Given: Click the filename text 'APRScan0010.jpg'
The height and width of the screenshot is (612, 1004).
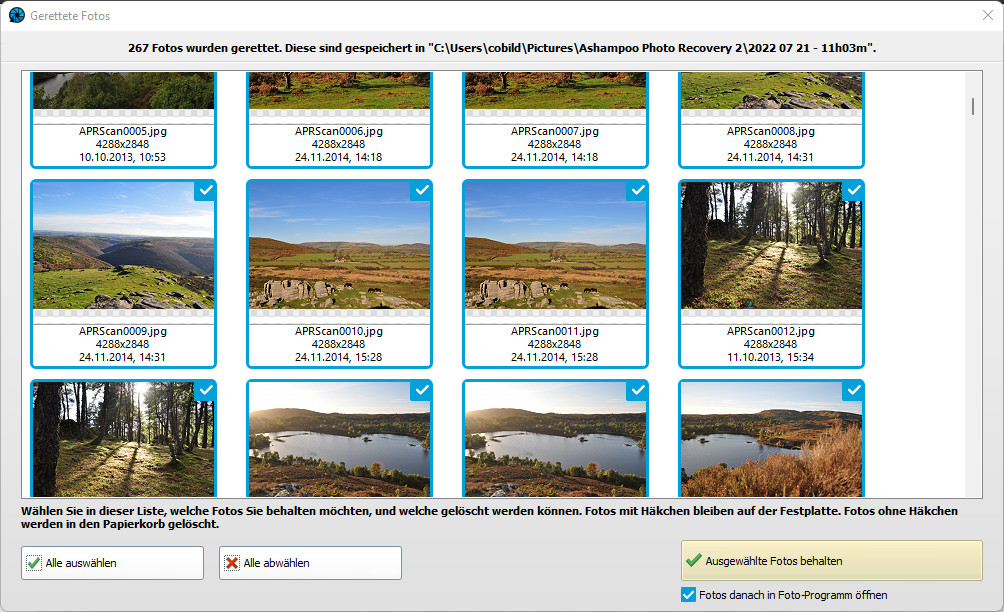Looking at the screenshot, I should (339, 331).
